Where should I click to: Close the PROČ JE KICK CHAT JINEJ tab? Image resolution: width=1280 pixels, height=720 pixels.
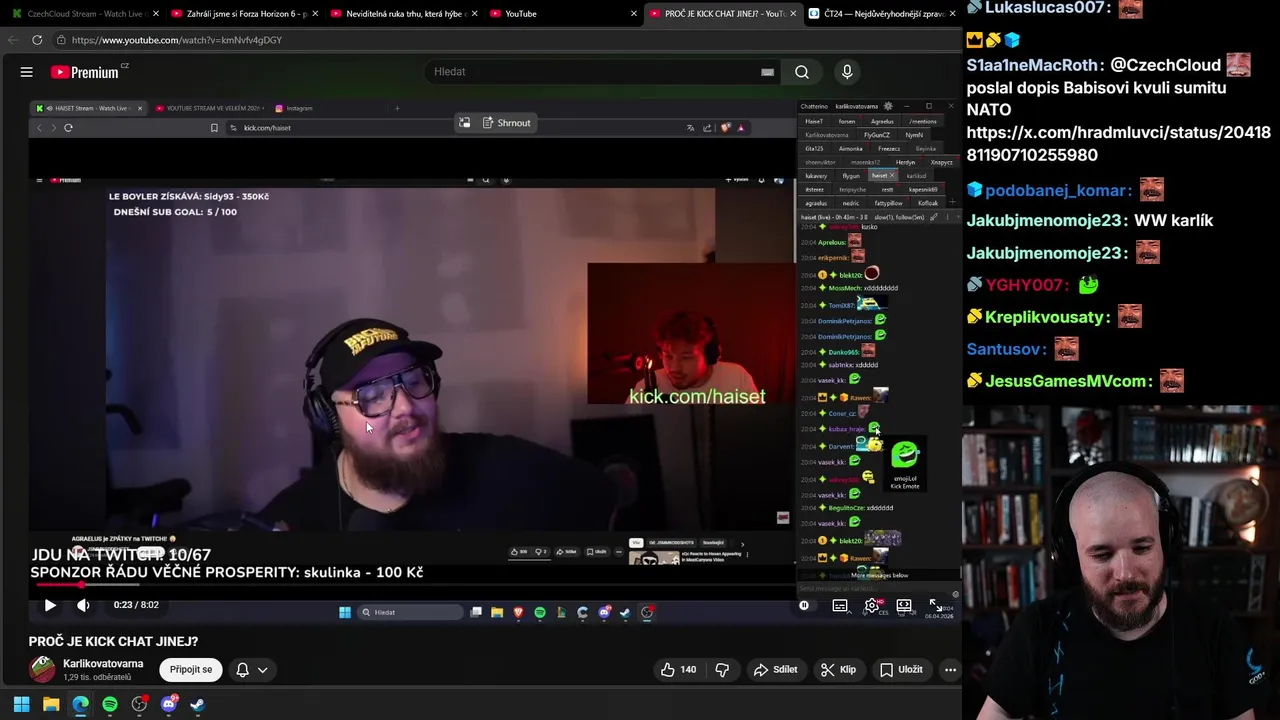coord(793,14)
